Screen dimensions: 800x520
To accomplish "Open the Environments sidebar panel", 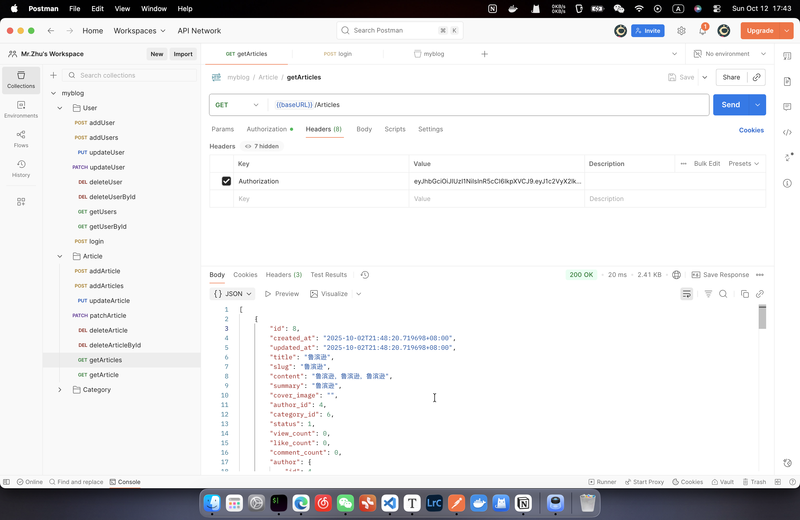I will coord(21,108).
